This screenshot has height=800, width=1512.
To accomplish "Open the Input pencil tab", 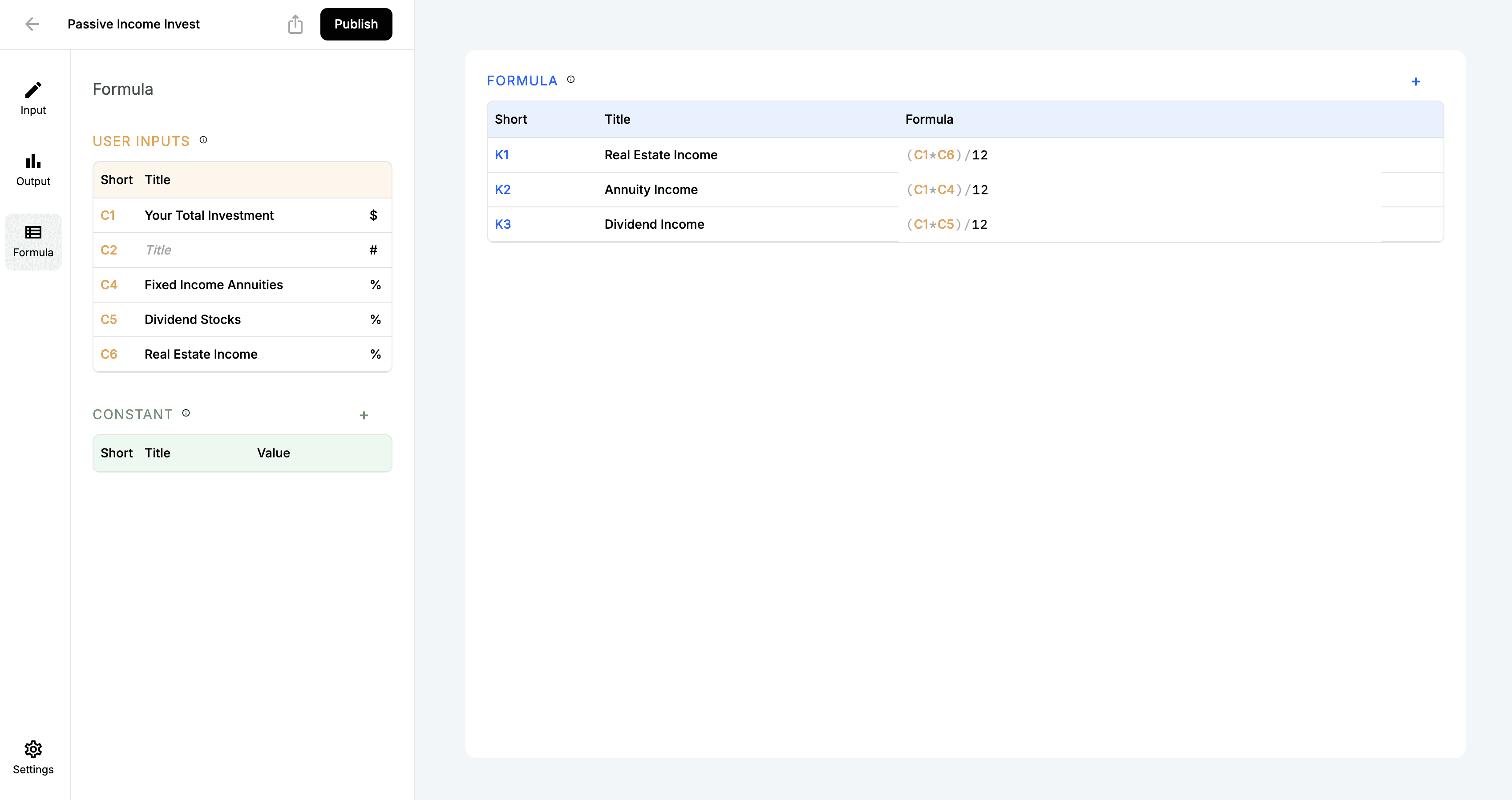I will click(x=33, y=98).
